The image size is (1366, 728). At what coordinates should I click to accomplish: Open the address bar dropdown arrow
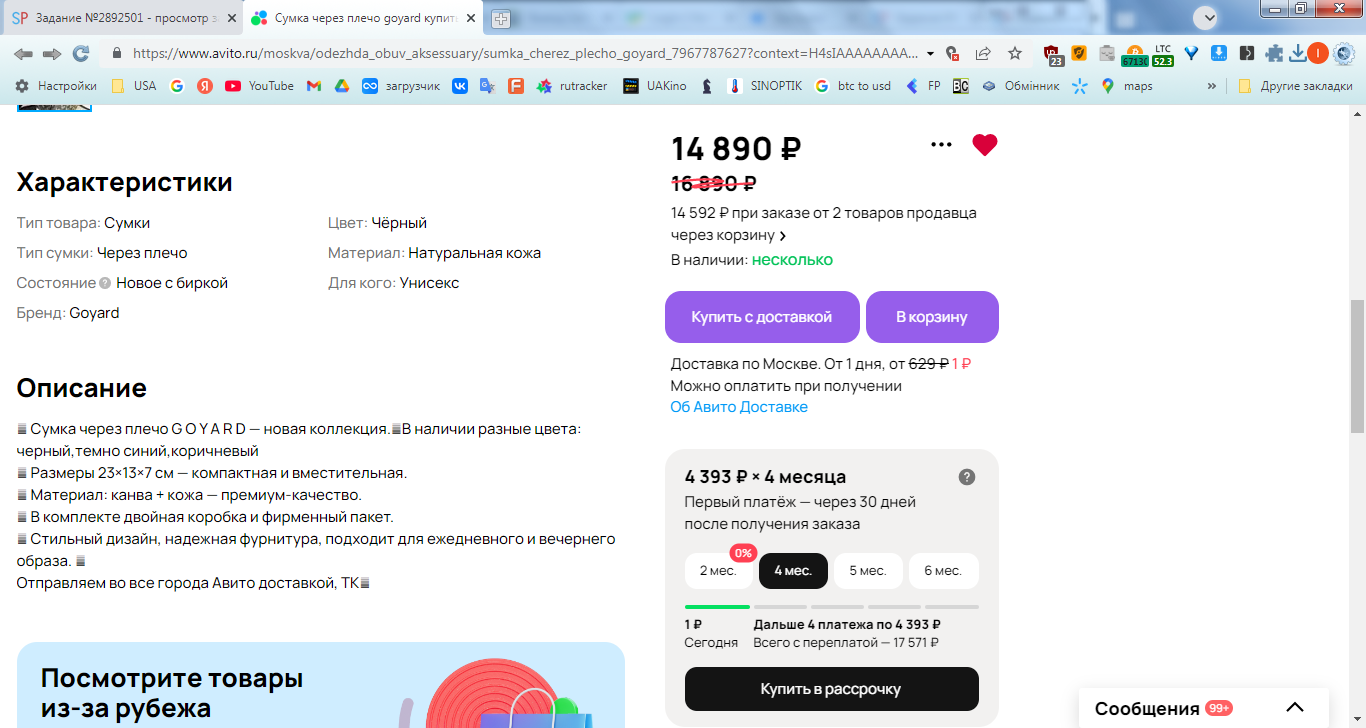coord(930,53)
